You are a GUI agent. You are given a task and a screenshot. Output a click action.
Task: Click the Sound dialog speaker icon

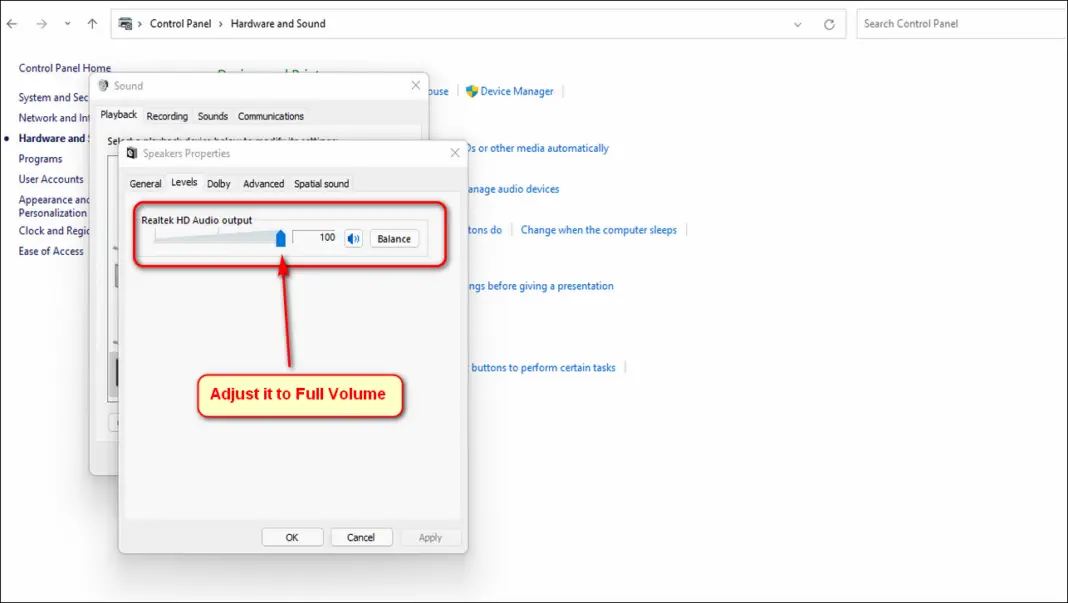tap(104, 86)
